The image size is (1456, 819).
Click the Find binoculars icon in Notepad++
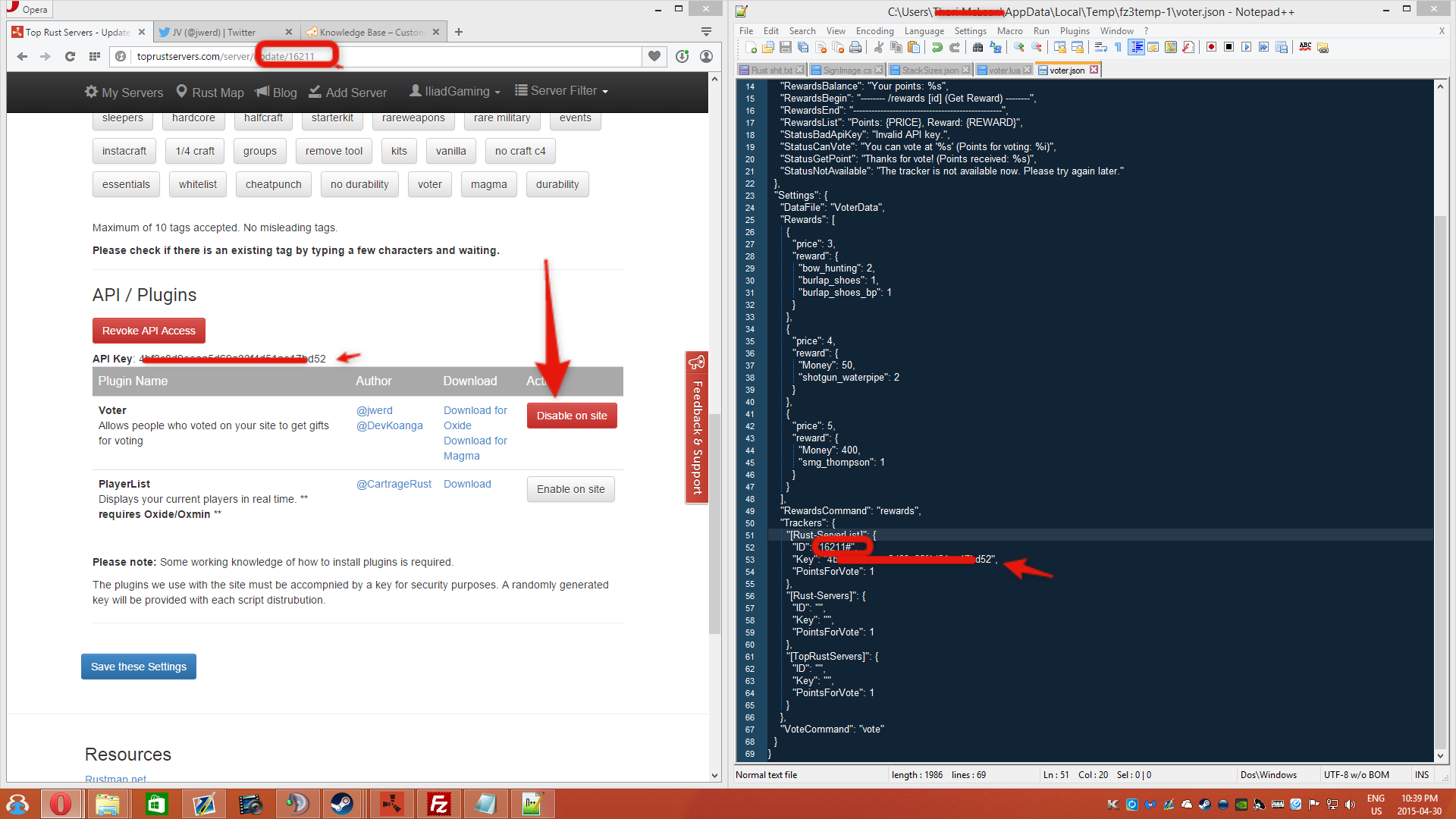click(977, 47)
